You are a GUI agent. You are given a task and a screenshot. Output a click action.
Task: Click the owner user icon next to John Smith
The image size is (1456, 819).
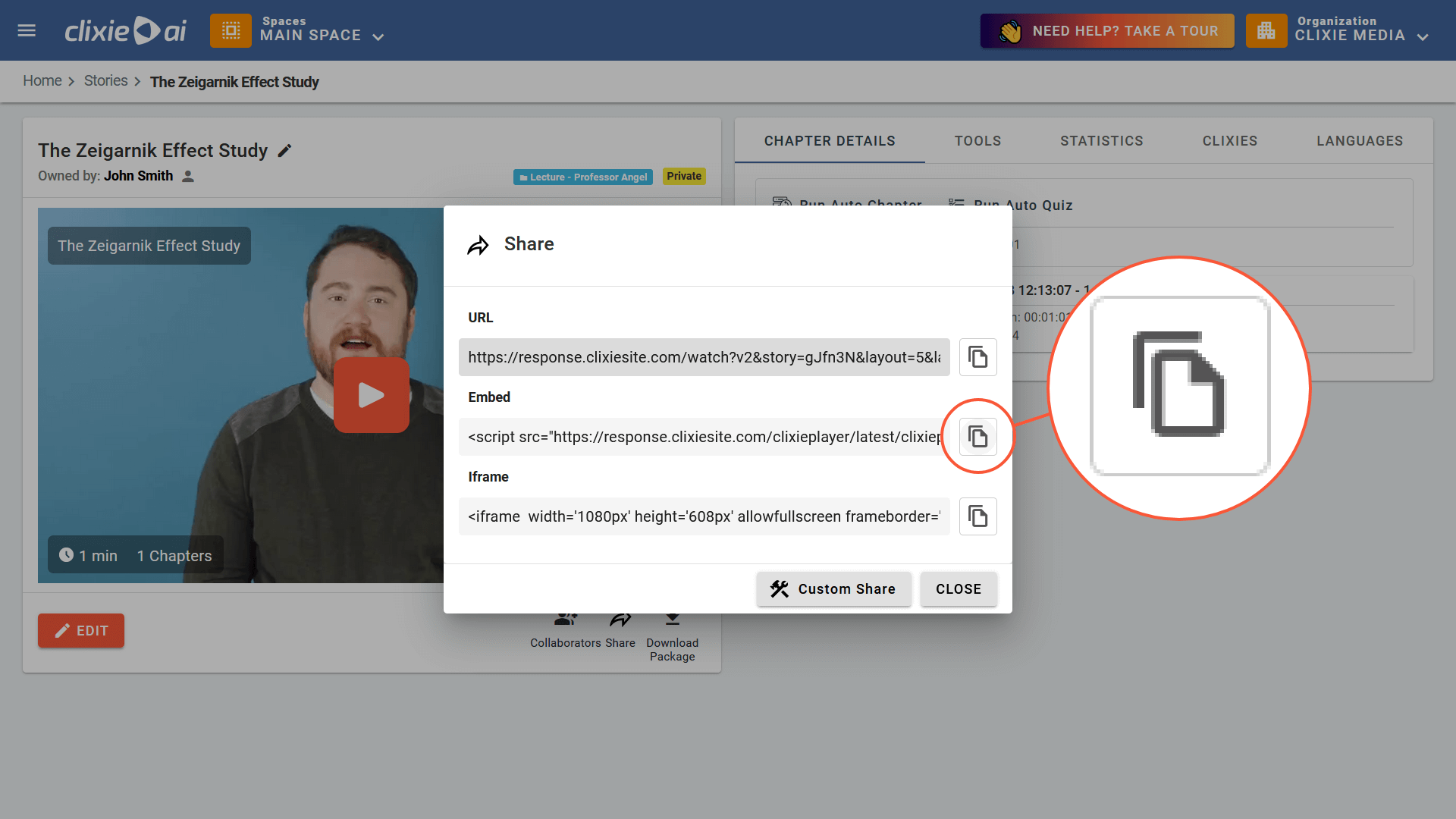pos(188,176)
